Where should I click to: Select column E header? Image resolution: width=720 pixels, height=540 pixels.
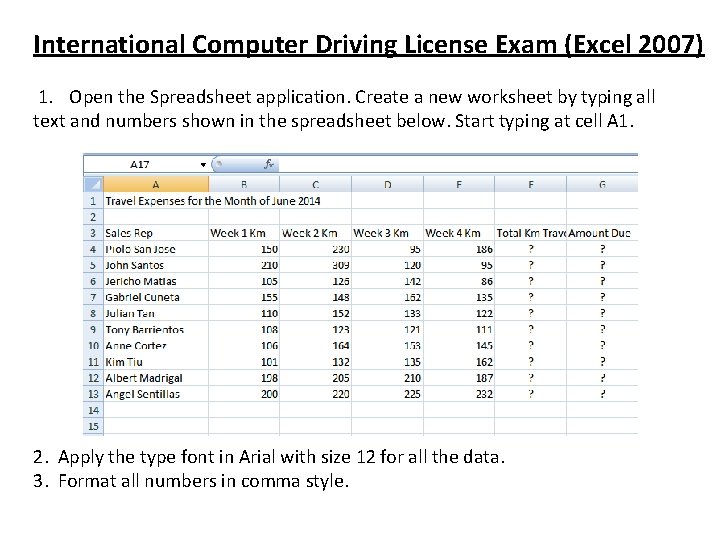pos(459,185)
